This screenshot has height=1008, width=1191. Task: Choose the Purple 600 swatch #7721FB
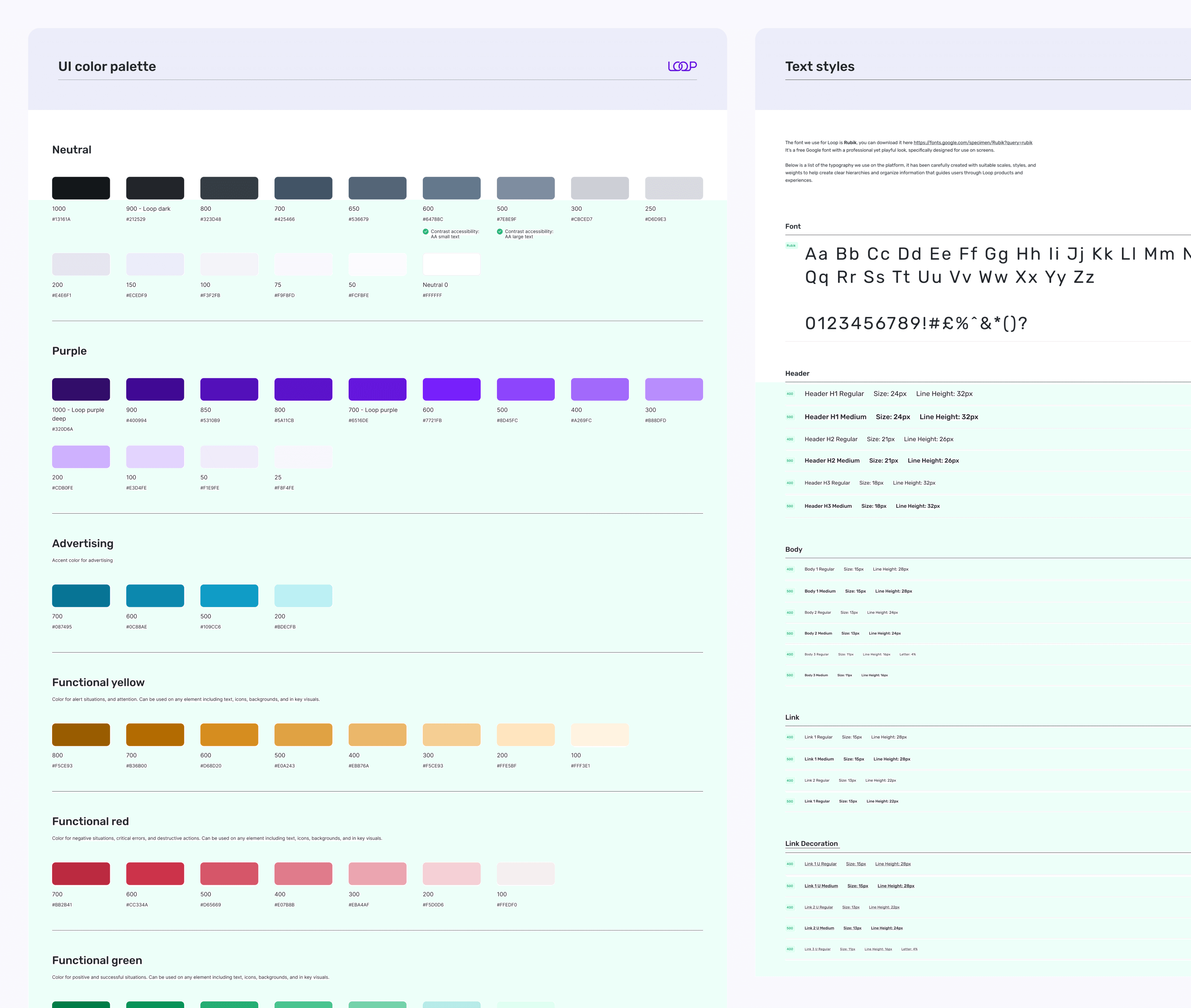(452, 389)
